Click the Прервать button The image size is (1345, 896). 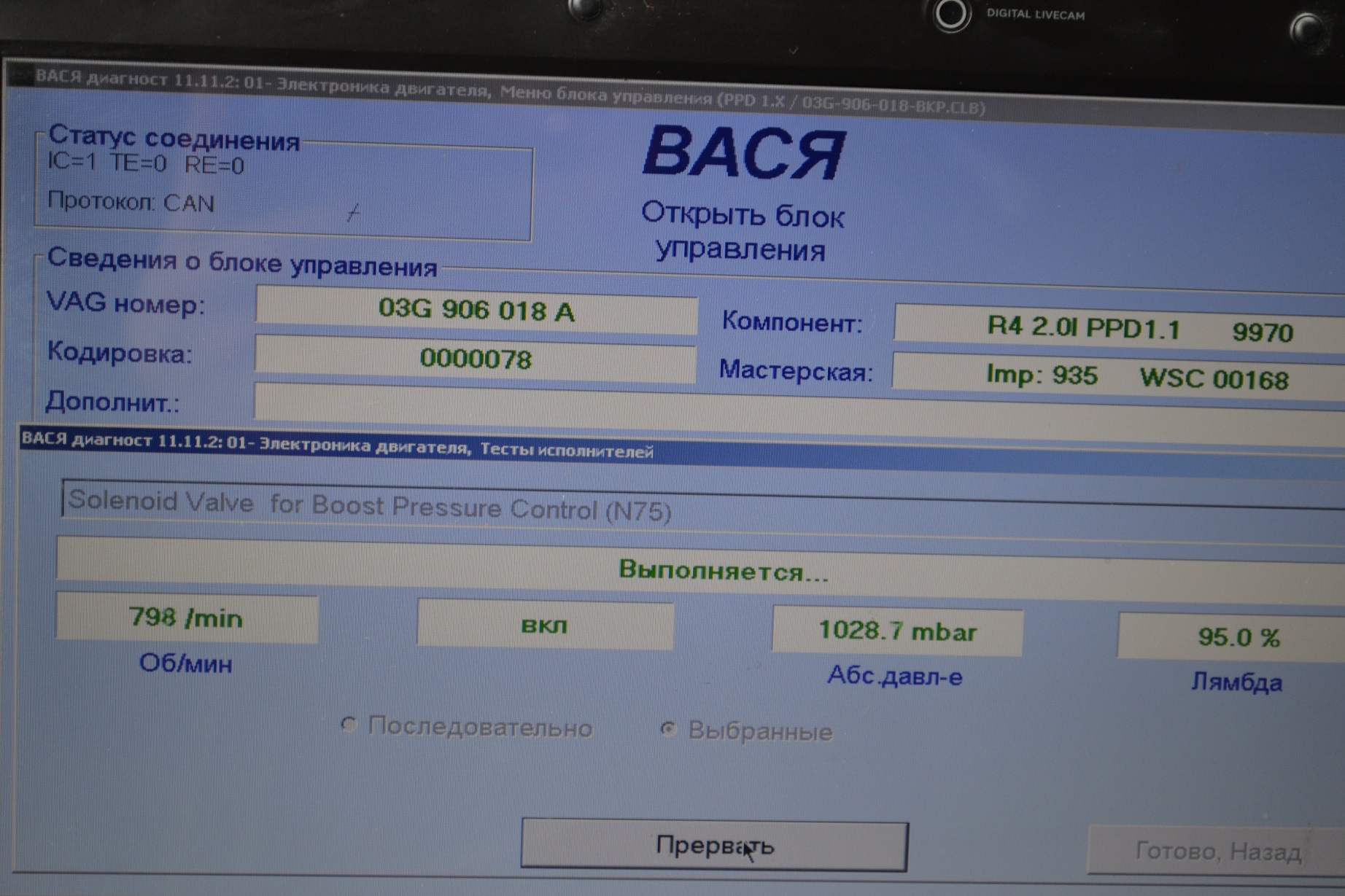tap(713, 845)
